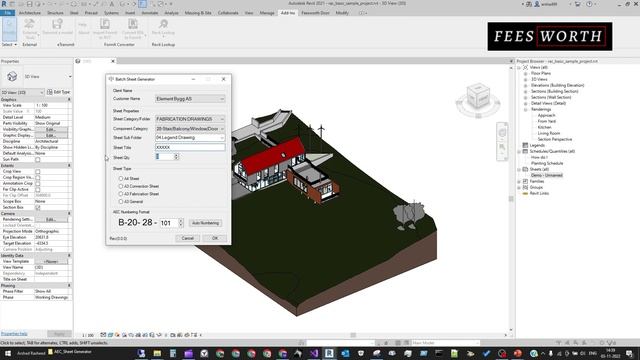
Task: Click the Legends icon in Project Browser
Action: pos(525,145)
